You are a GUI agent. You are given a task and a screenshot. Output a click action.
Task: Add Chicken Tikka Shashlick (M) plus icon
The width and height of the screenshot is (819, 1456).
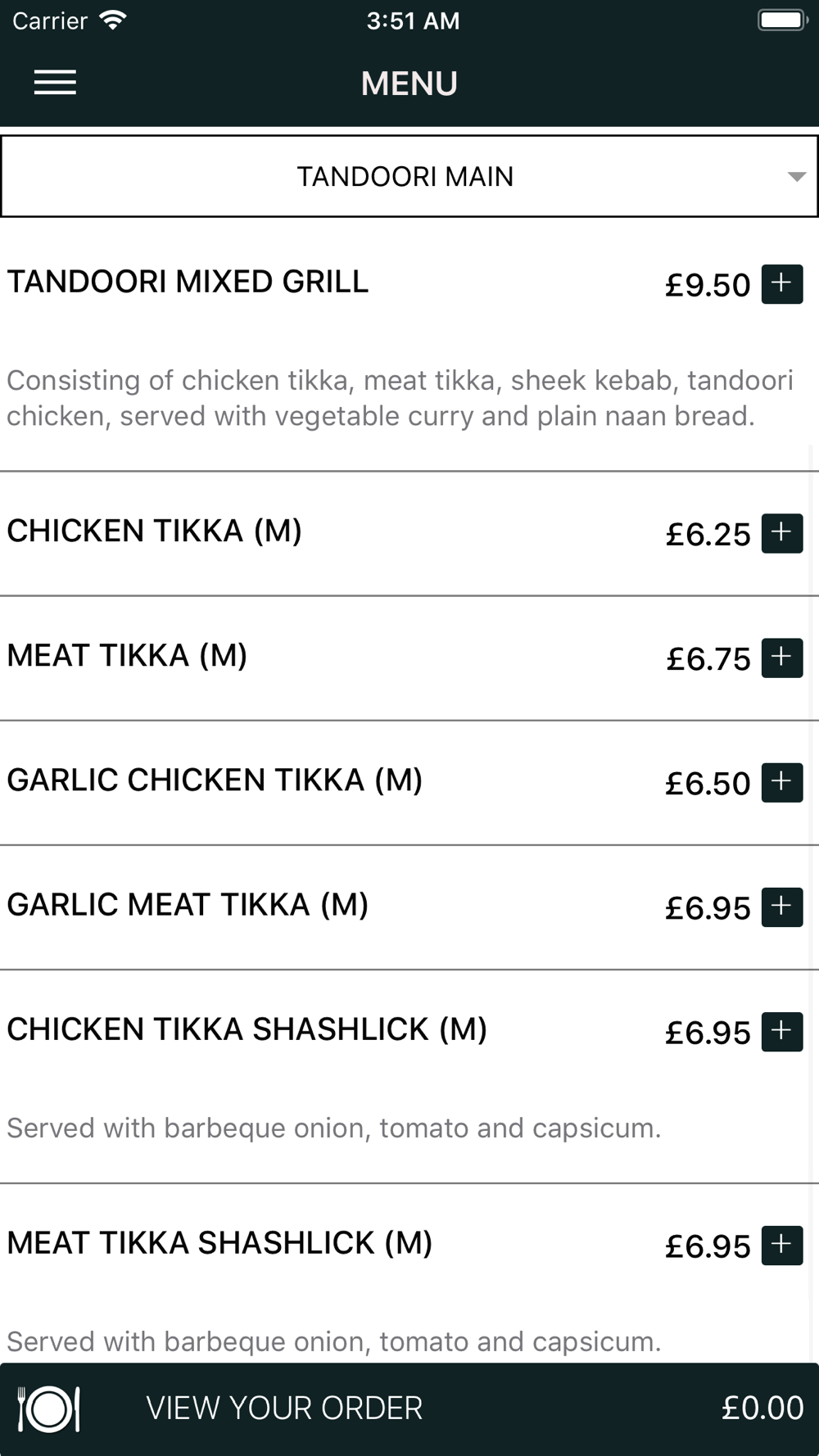tap(782, 1031)
